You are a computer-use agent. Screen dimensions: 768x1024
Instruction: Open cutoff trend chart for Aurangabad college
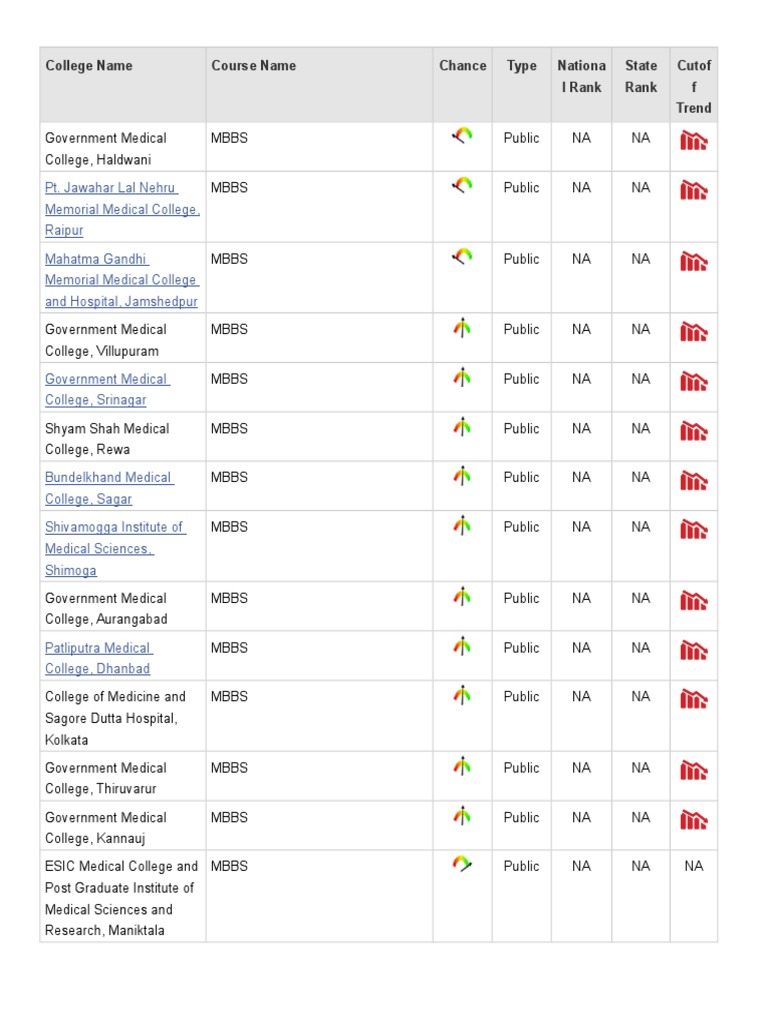coord(694,600)
